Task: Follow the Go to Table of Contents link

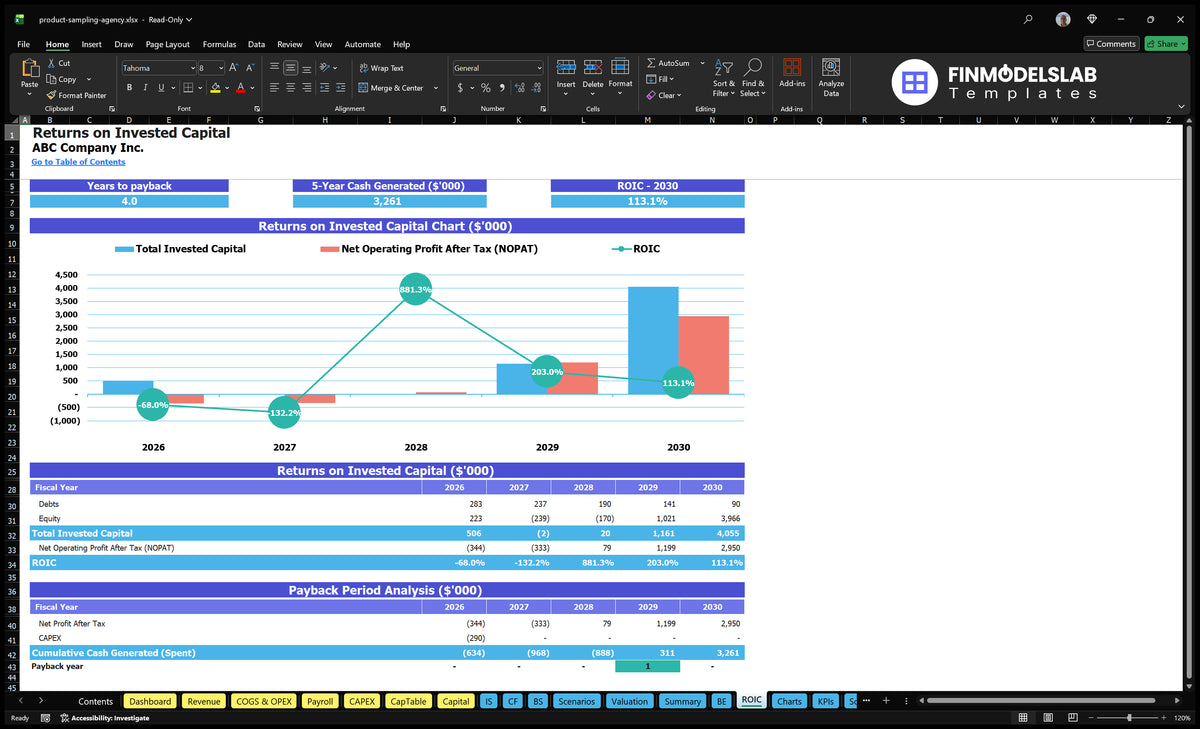Action: point(78,162)
